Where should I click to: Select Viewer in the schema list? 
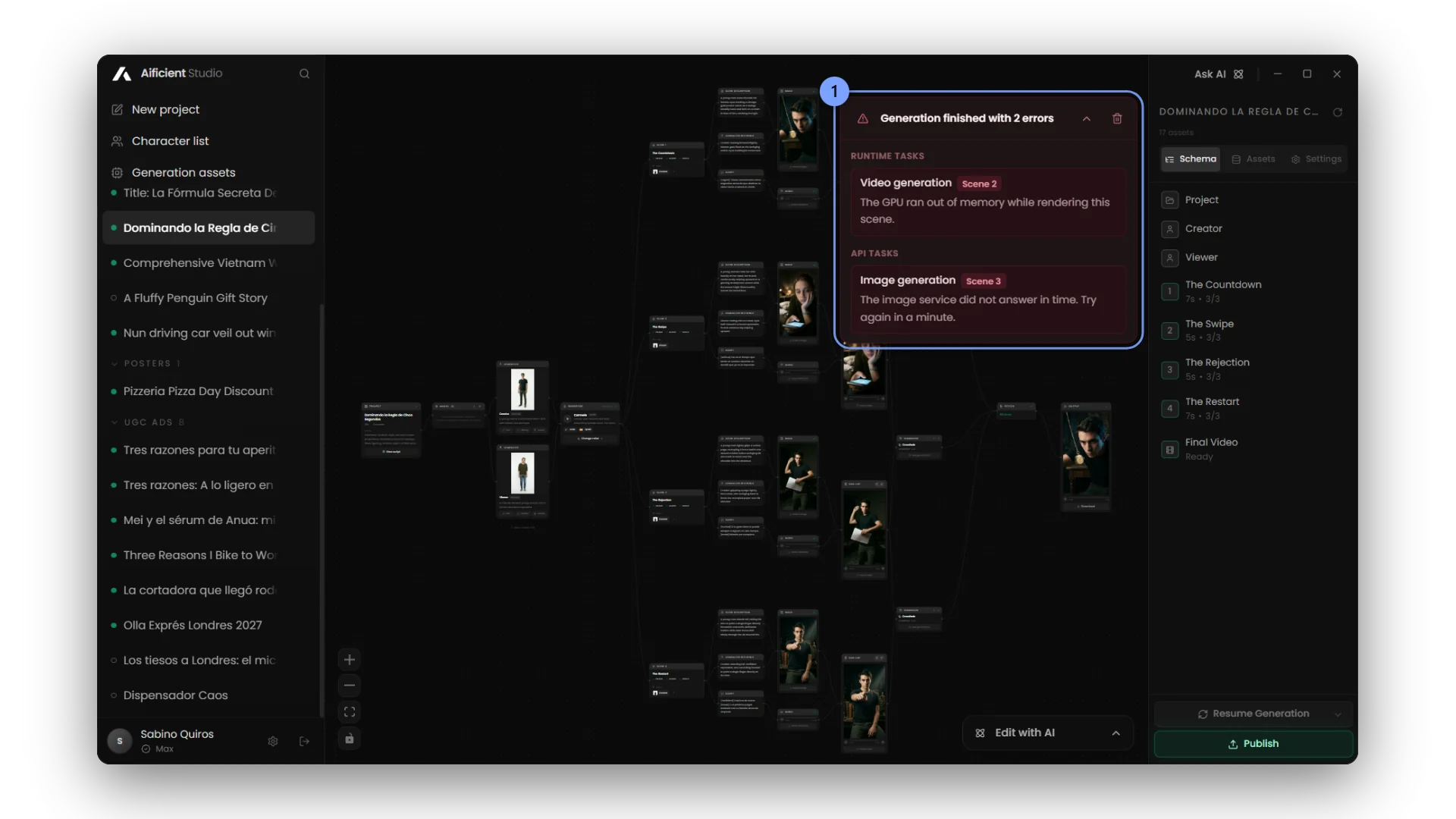click(1254, 258)
